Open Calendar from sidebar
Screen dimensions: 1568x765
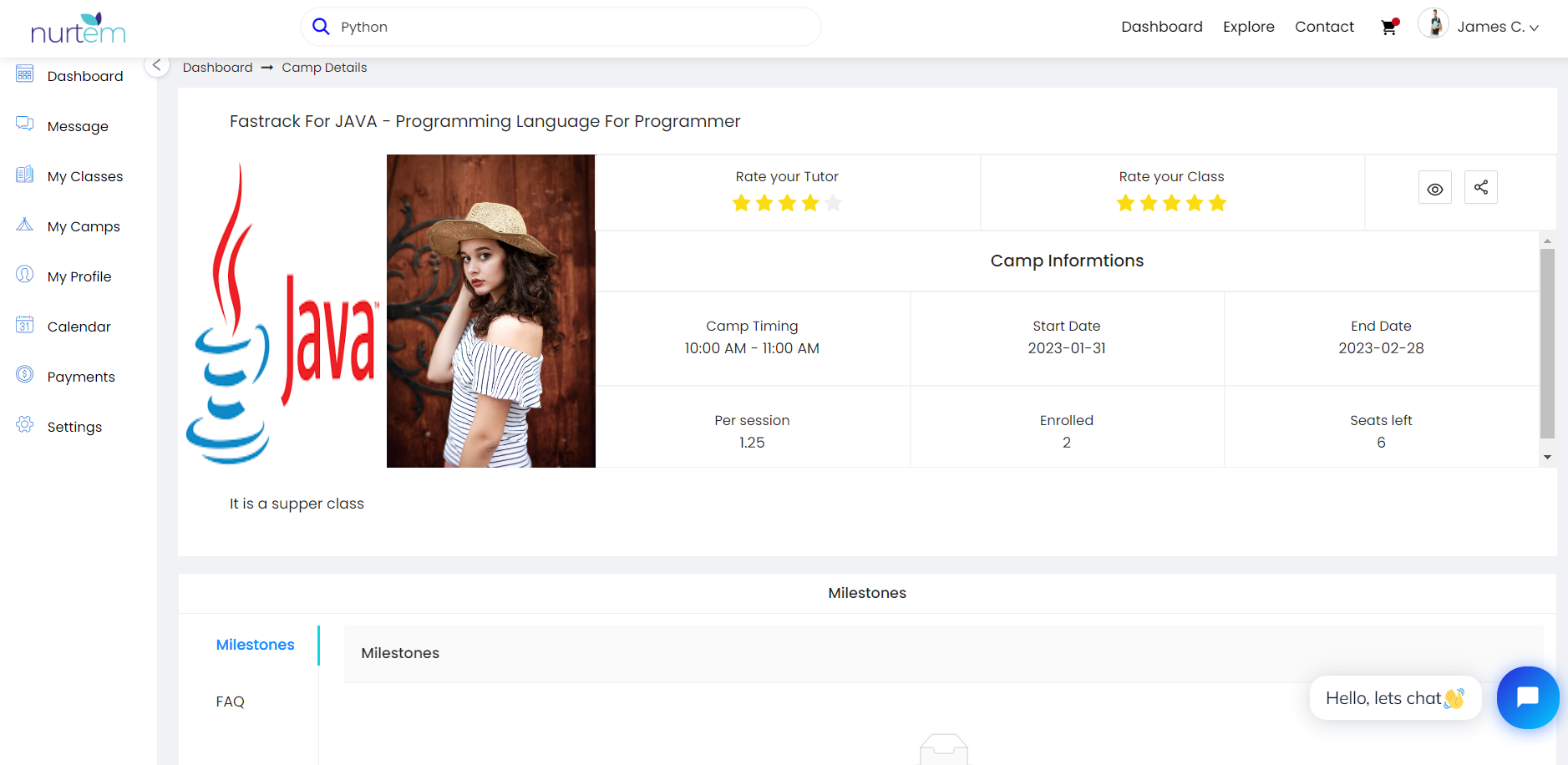click(79, 327)
